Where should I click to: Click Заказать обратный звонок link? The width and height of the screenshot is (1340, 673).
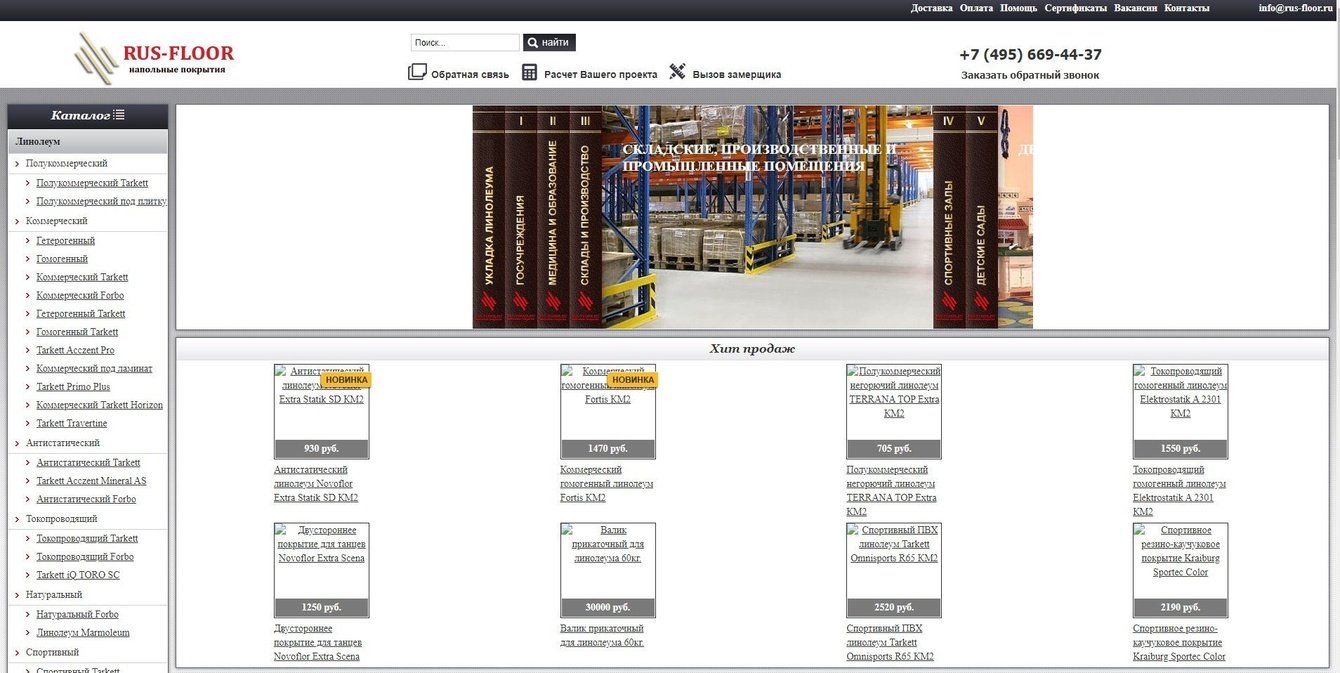[x=1030, y=75]
